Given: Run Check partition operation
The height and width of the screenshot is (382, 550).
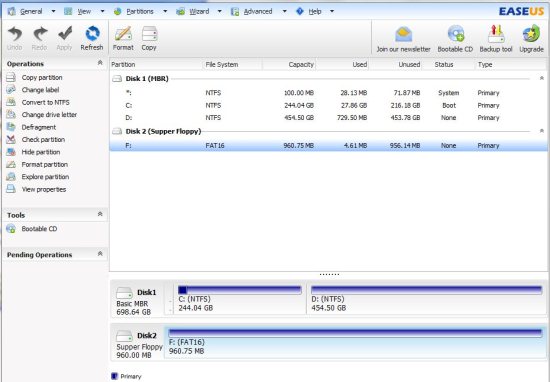Looking at the screenshot, I should [x=43, y=140].
